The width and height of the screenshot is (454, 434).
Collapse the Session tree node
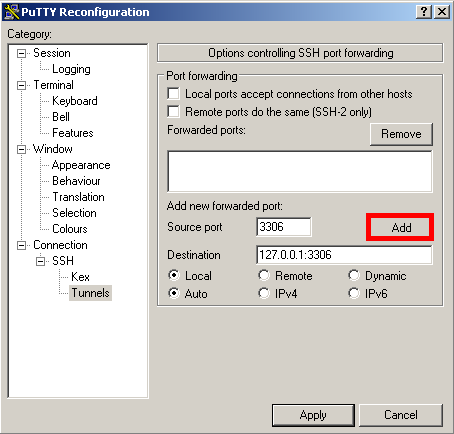[x=21, y=53]
